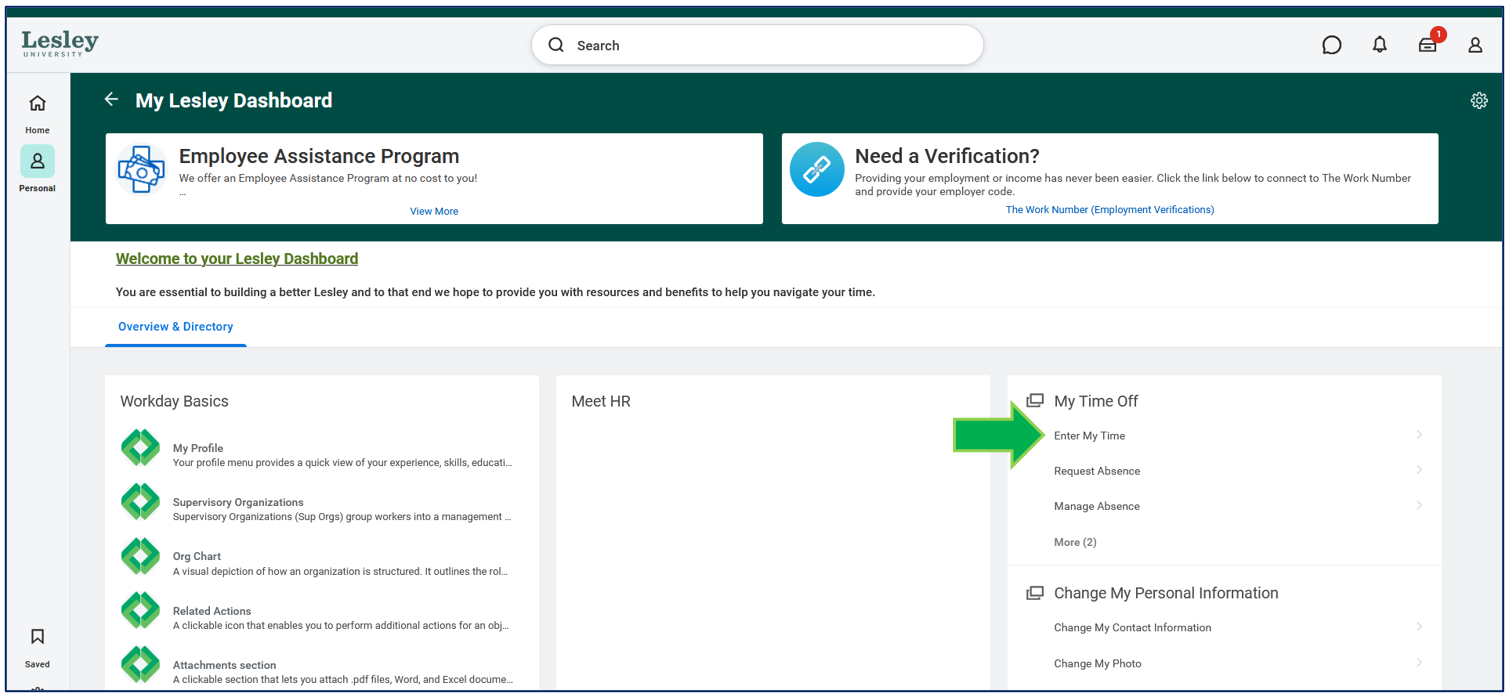The width and height of the screenshot is (1509, 697).
Task: Click the Workday Basics heading
Action: (174, 401)
